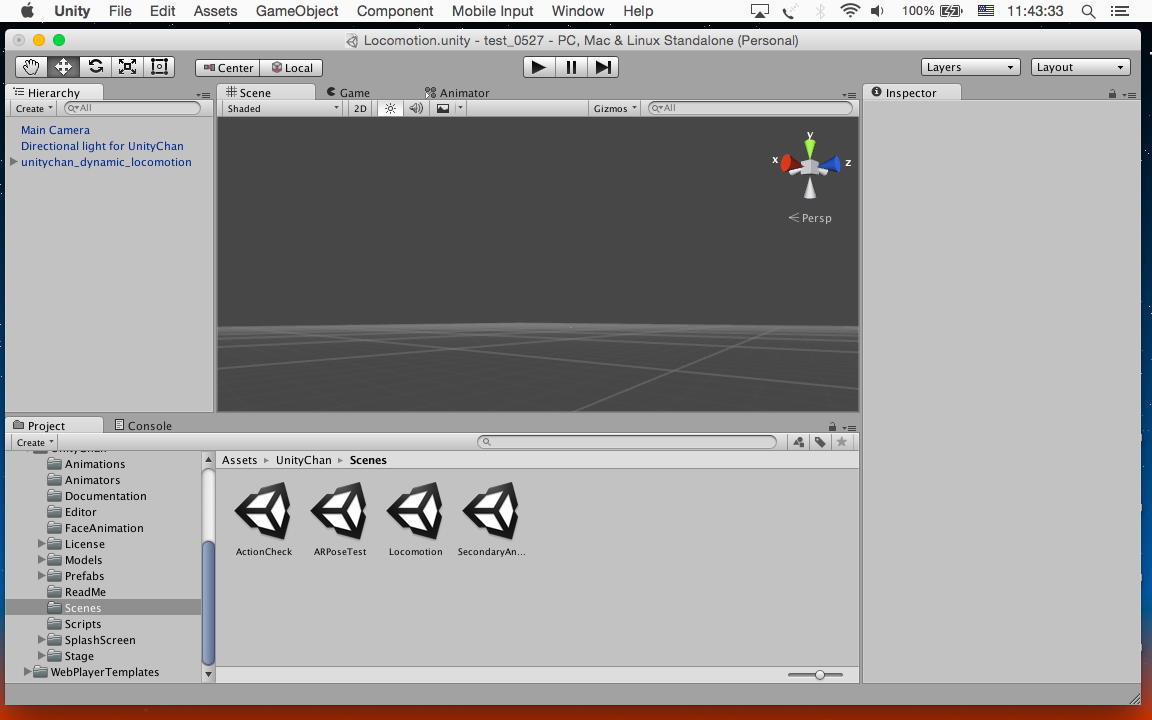Click the Pause button
The image size is (1152, 720).
point(571,67)
